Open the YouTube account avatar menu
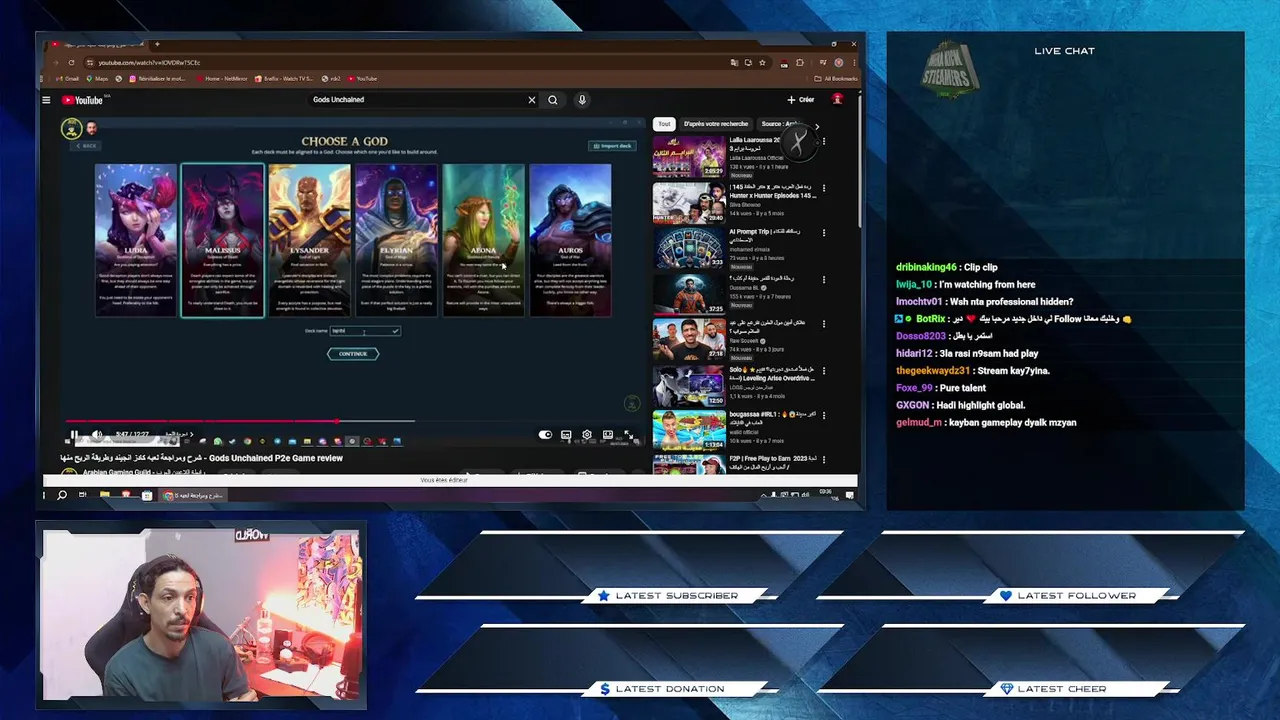 (838, 99)
